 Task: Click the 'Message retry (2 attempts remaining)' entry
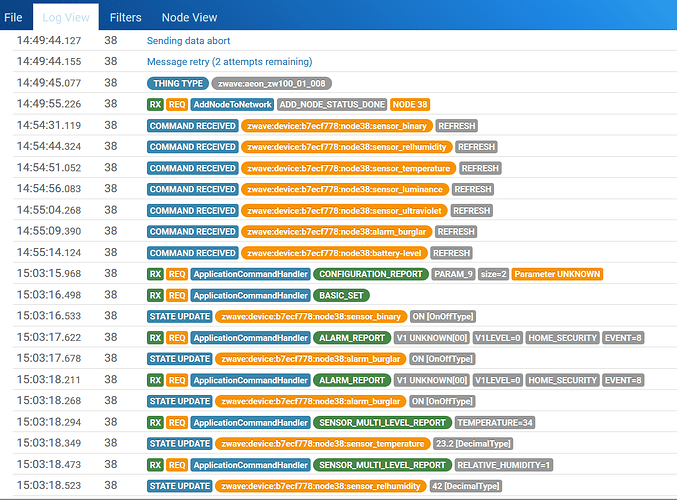click(229, 62)
